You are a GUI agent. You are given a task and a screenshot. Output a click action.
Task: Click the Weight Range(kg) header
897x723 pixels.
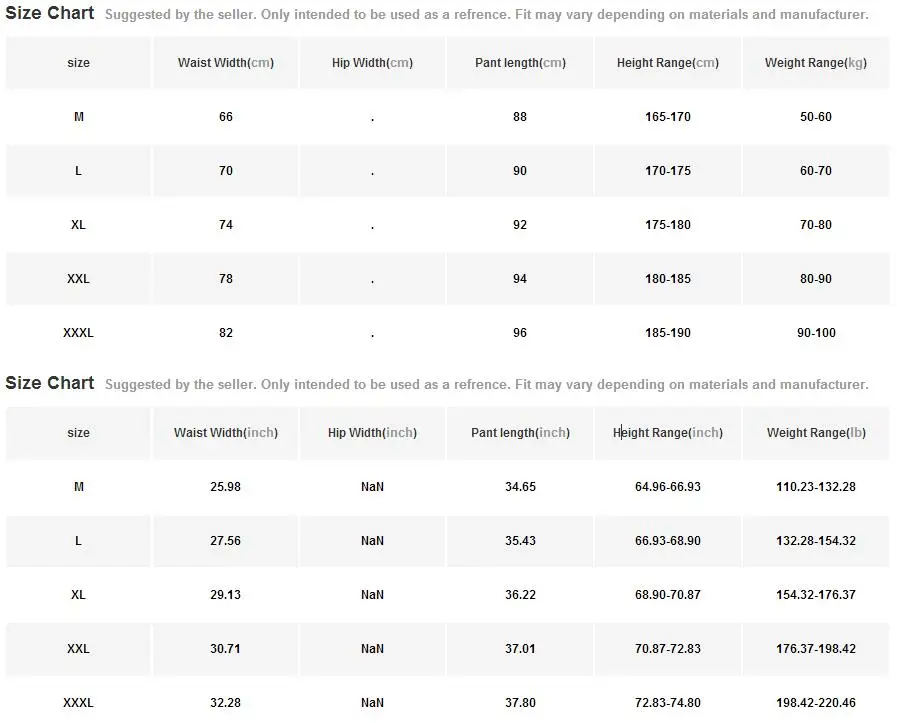click(x=816, y=63)
